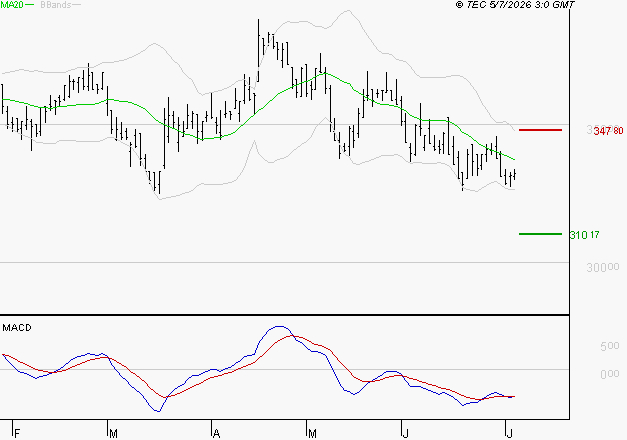
Task: Click the 300.00 price axis label
Action: [603, 268]
